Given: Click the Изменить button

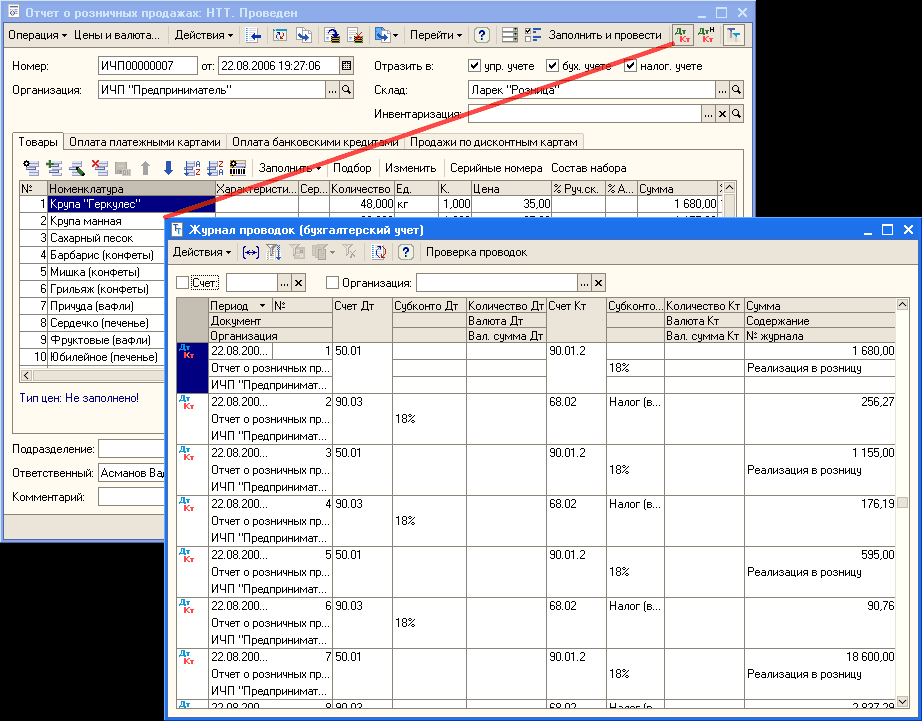Looking at the screenshot, I should coord(410,168).
